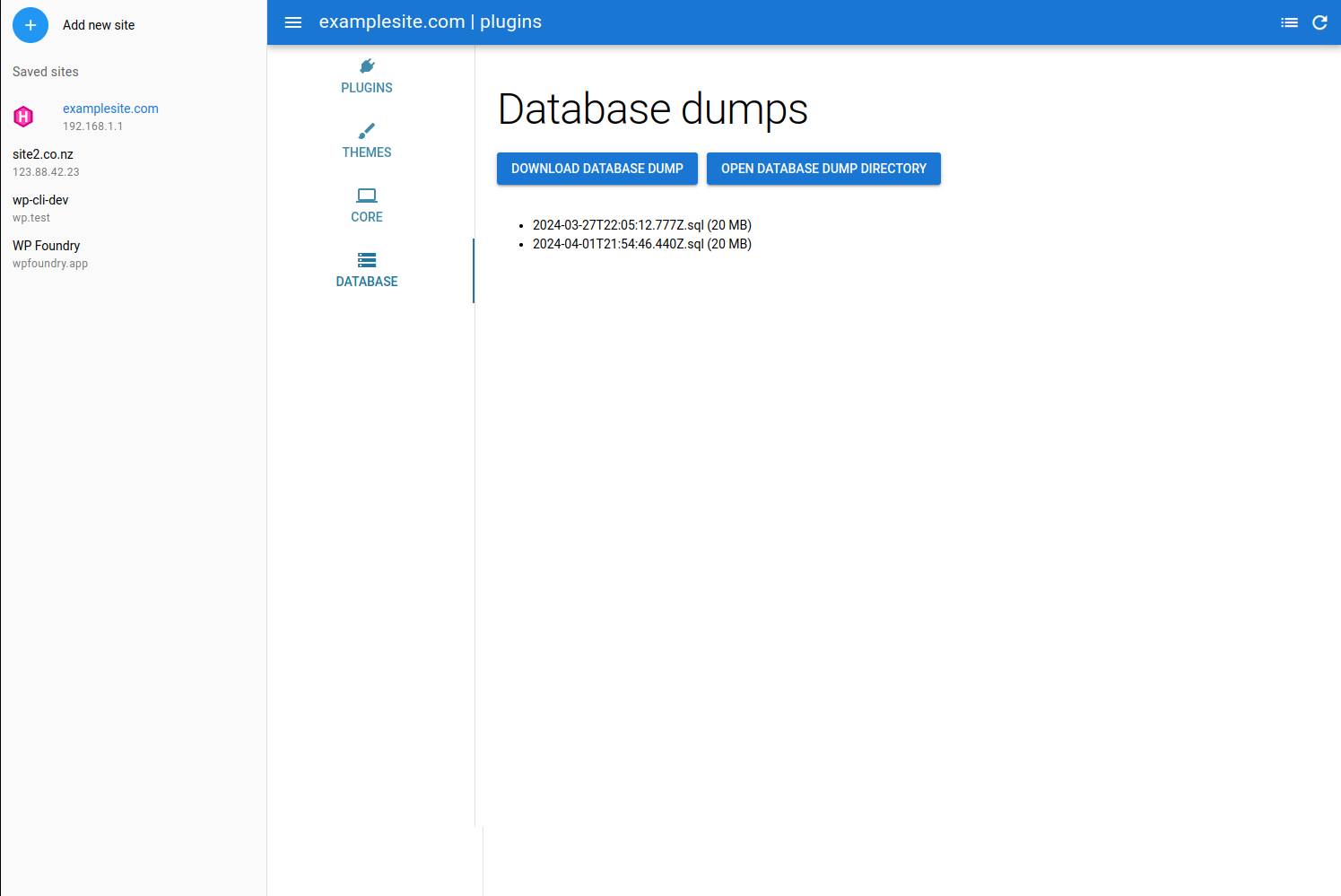Click the 2024-04-01 SQL dump entry

(641, 244)
